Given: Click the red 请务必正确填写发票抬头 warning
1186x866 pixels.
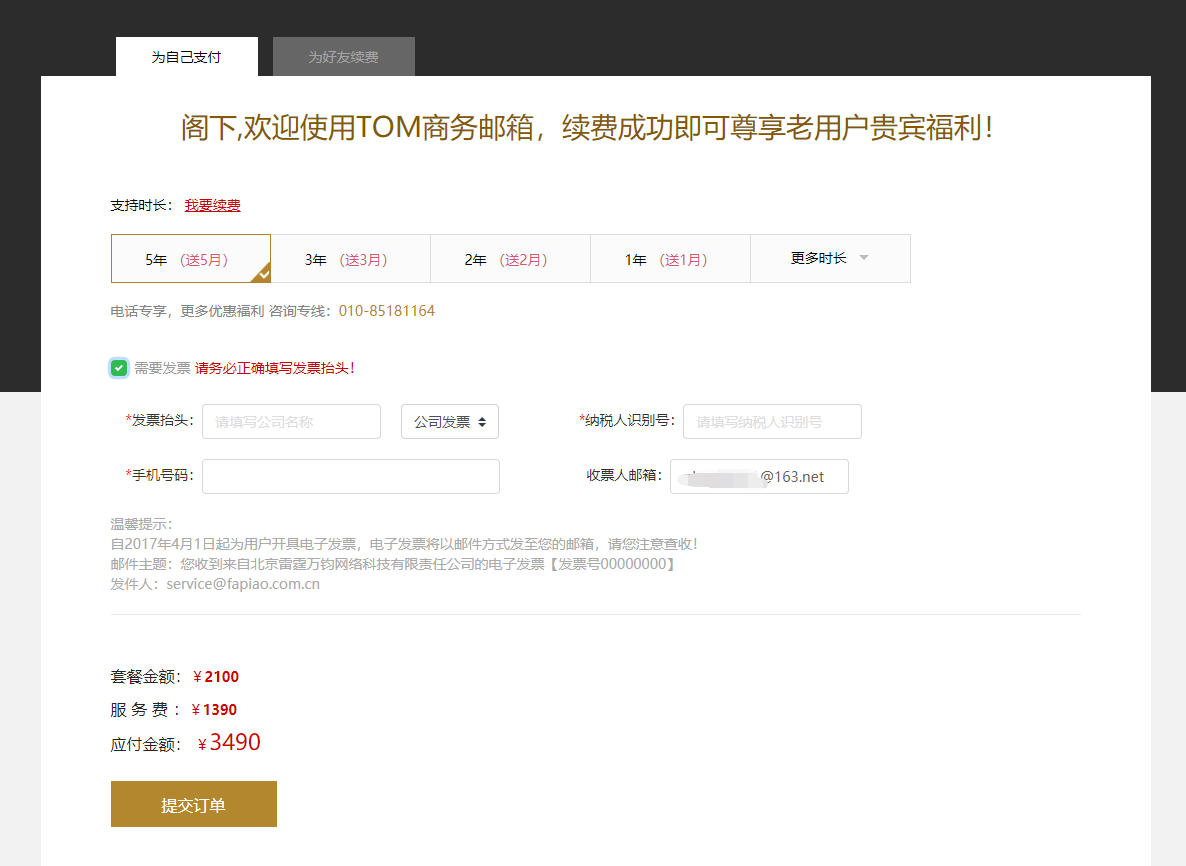Looking at the screenshot, I should 275,368.
